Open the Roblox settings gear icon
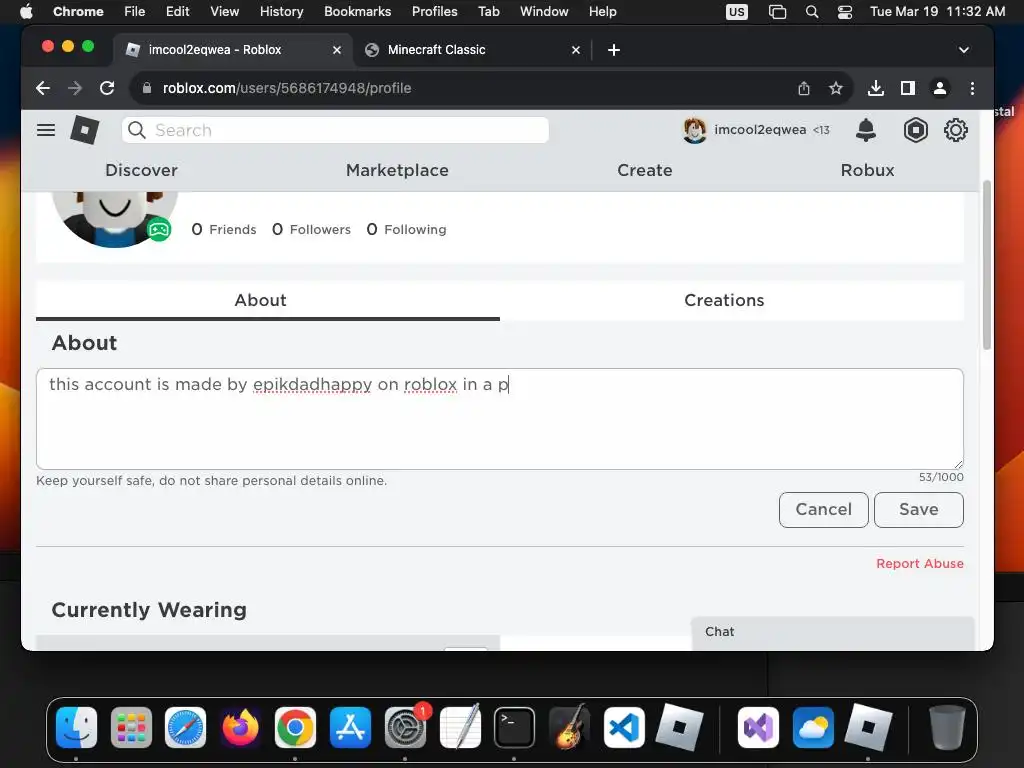 point(955,130)
